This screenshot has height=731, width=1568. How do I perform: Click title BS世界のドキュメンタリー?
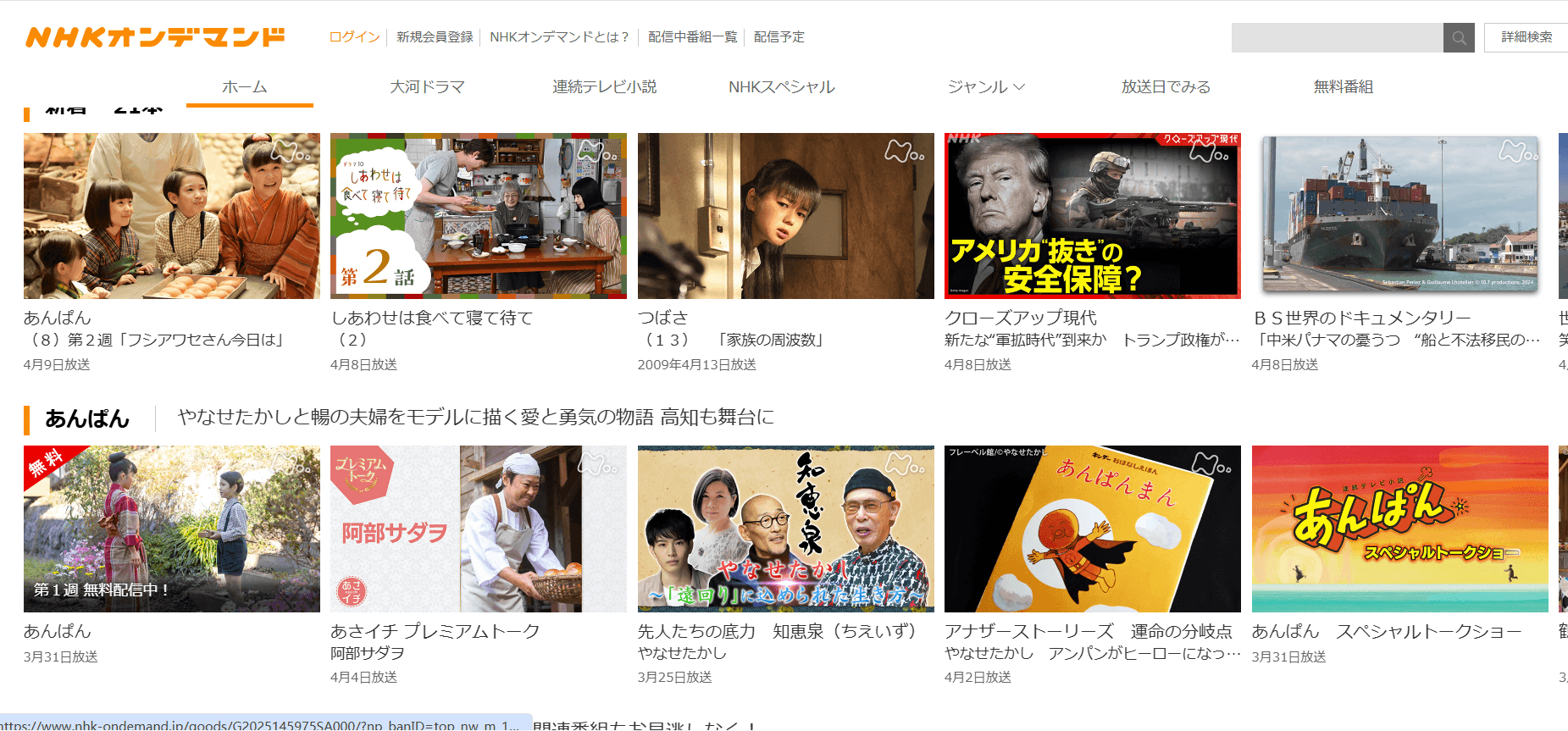(x=1362, y=318)
